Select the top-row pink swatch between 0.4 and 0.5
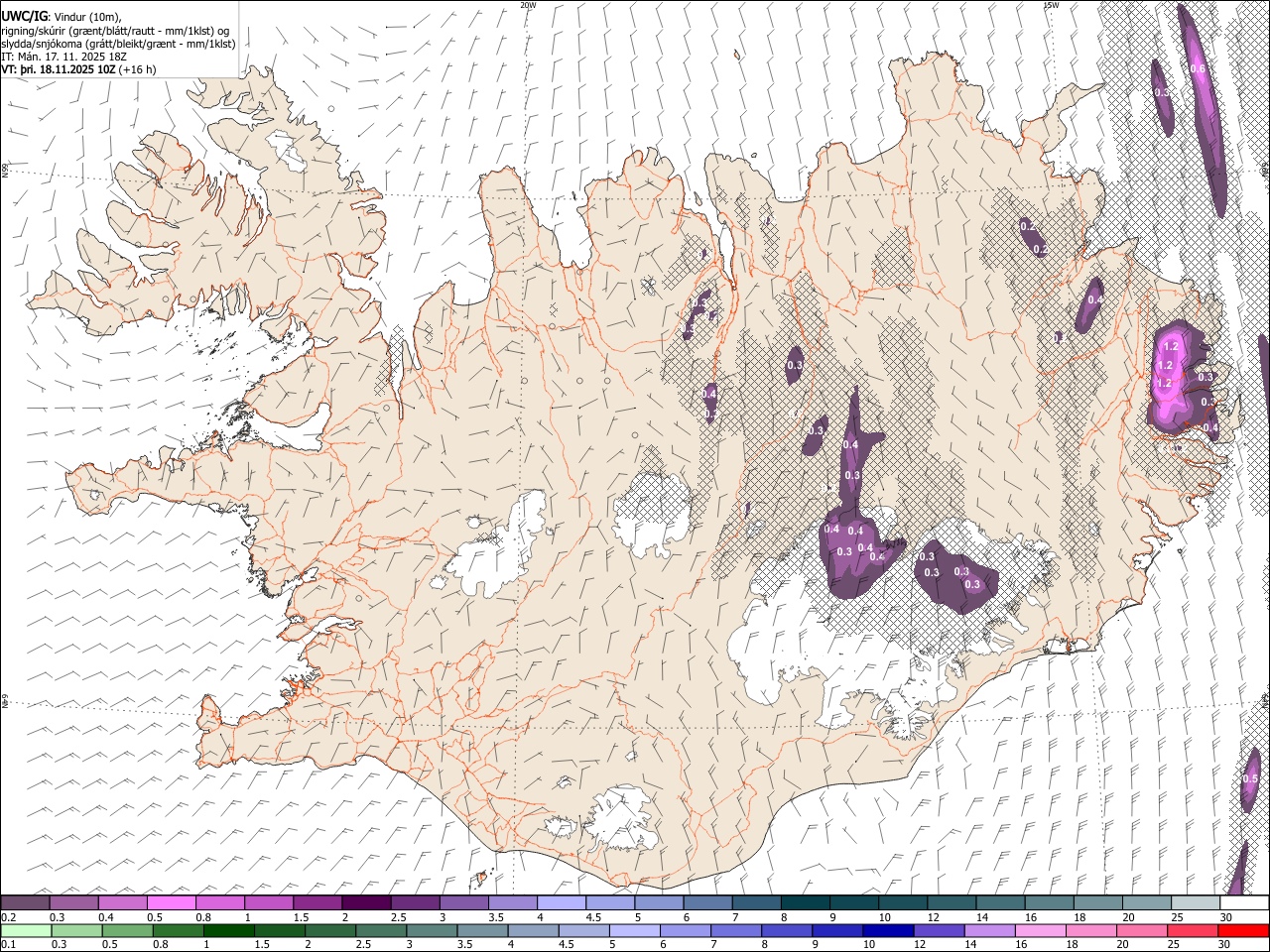This screenshot has height=952, width=1270. [x=122, y=902]
